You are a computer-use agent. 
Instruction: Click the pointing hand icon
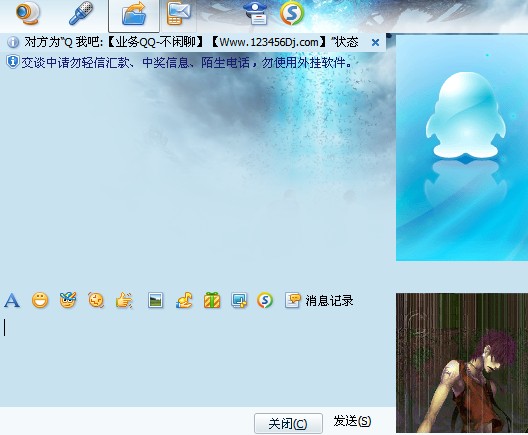click(x=124, y=300)
